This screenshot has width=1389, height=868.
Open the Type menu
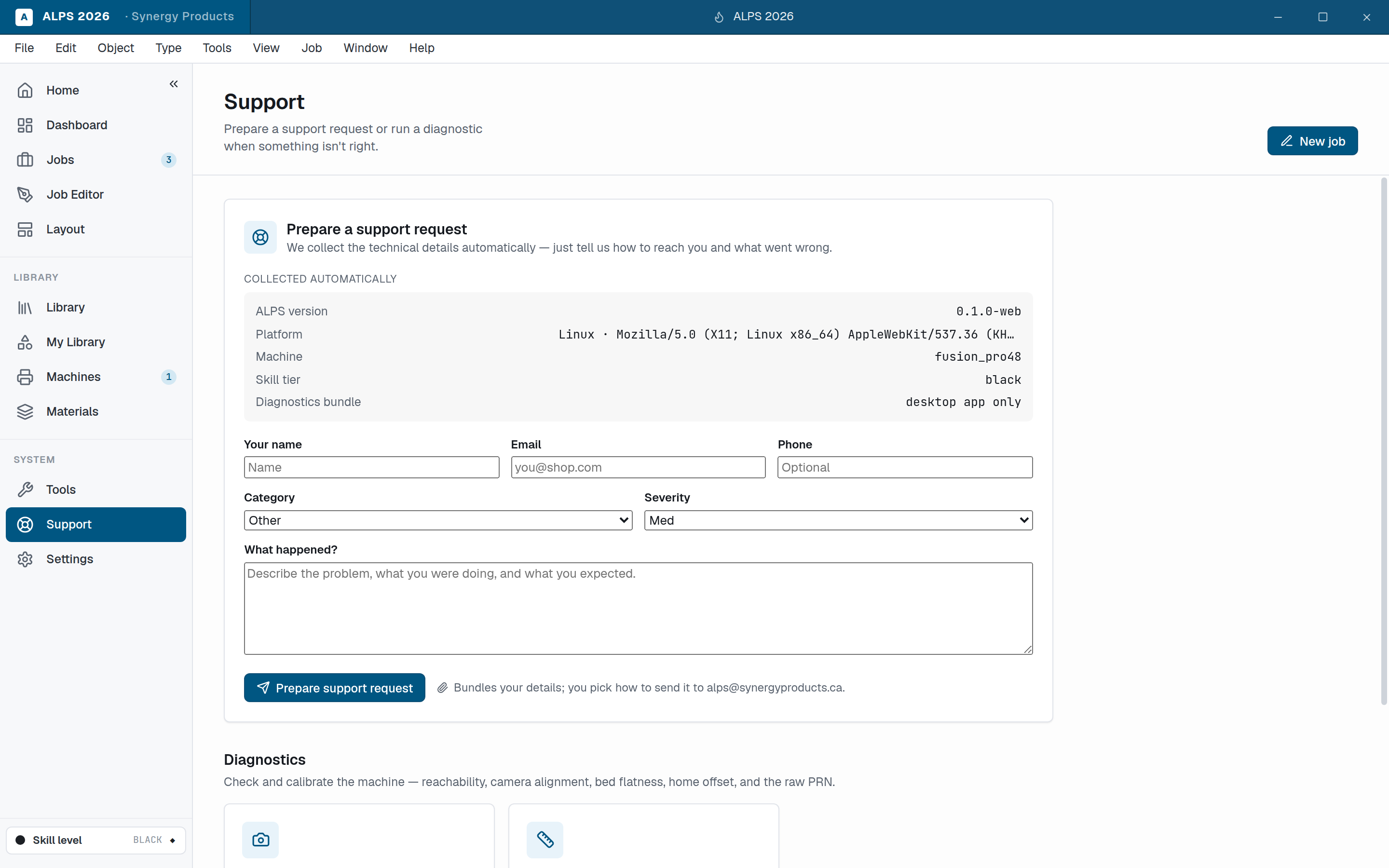[x=168, y=48]
